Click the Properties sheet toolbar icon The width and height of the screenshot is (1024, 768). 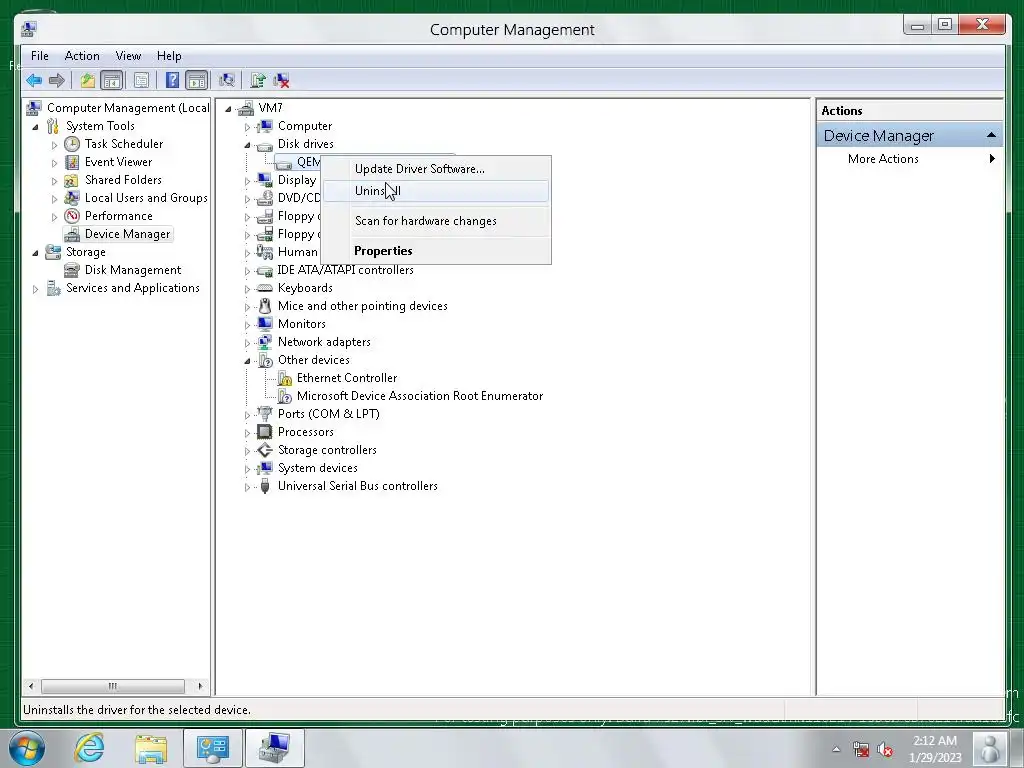coord(141,80)
